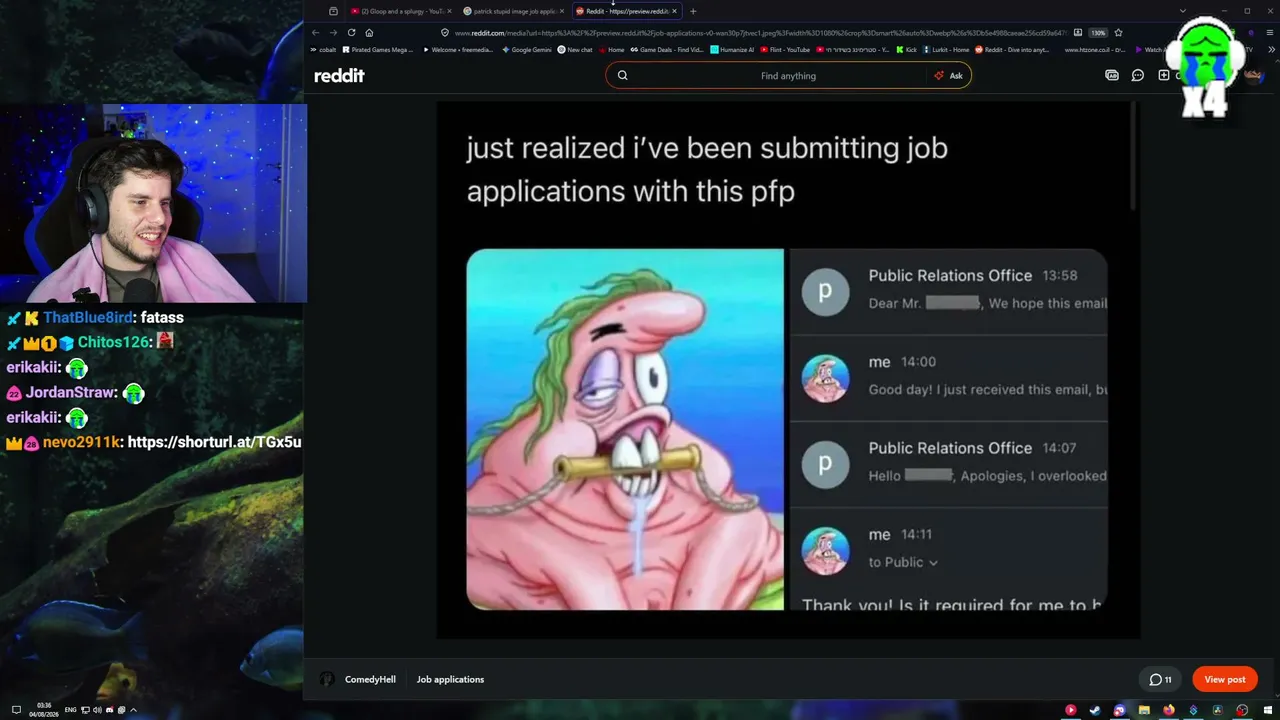Click the Reddit create post plus icon
Image resolution: width=1280 pixels, height=720 pixels.
coord(1163,76)
